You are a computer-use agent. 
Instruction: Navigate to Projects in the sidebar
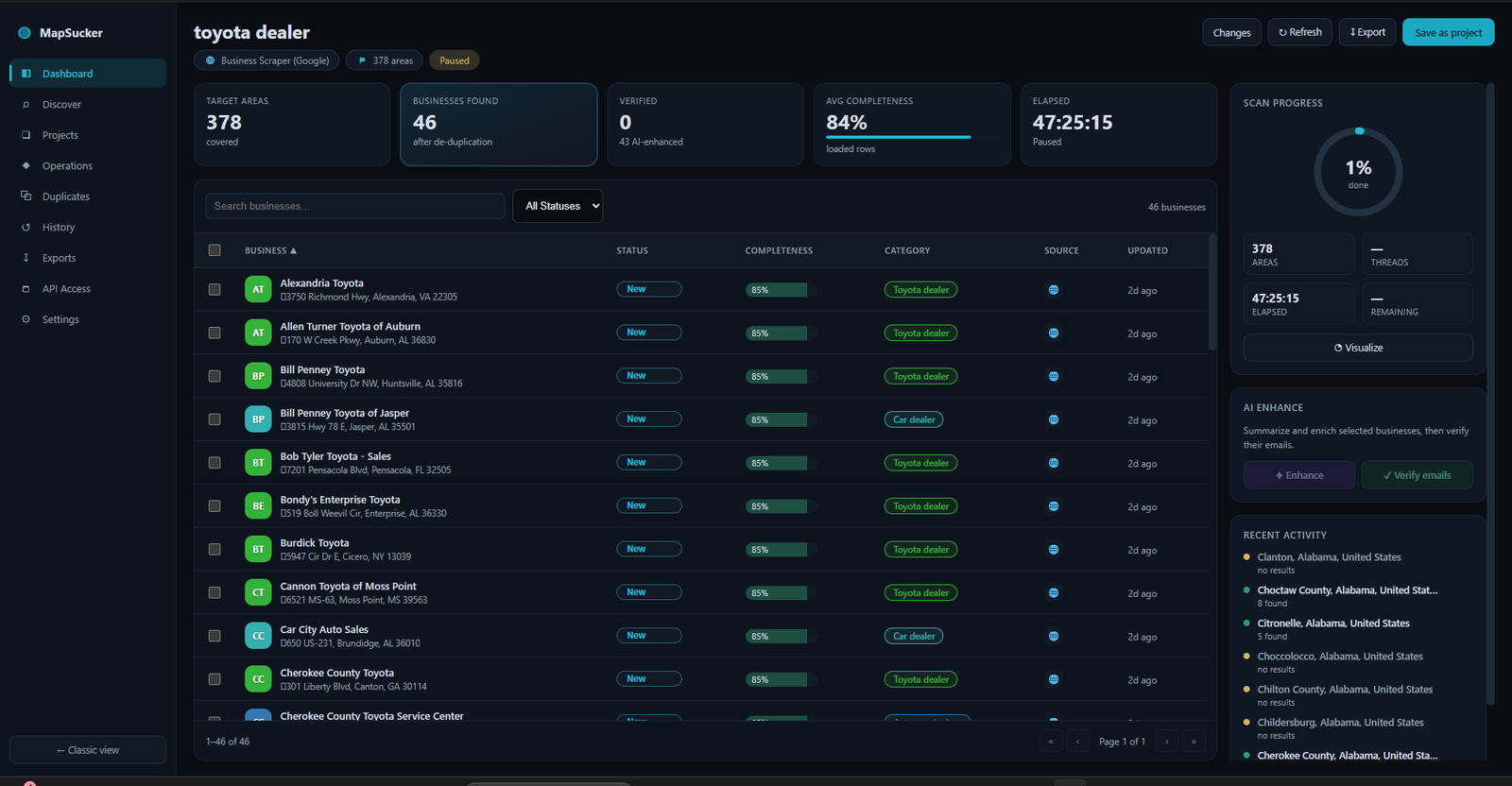88,135
